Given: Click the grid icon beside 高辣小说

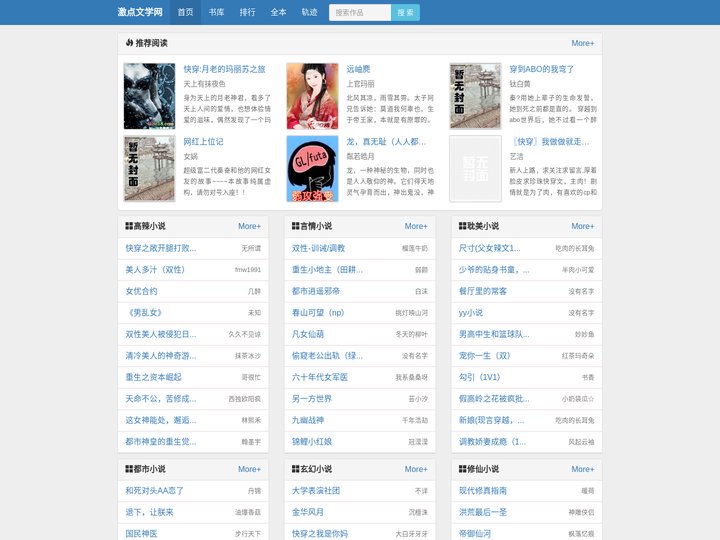Looking at the screenshot, I should coord(129,226).
